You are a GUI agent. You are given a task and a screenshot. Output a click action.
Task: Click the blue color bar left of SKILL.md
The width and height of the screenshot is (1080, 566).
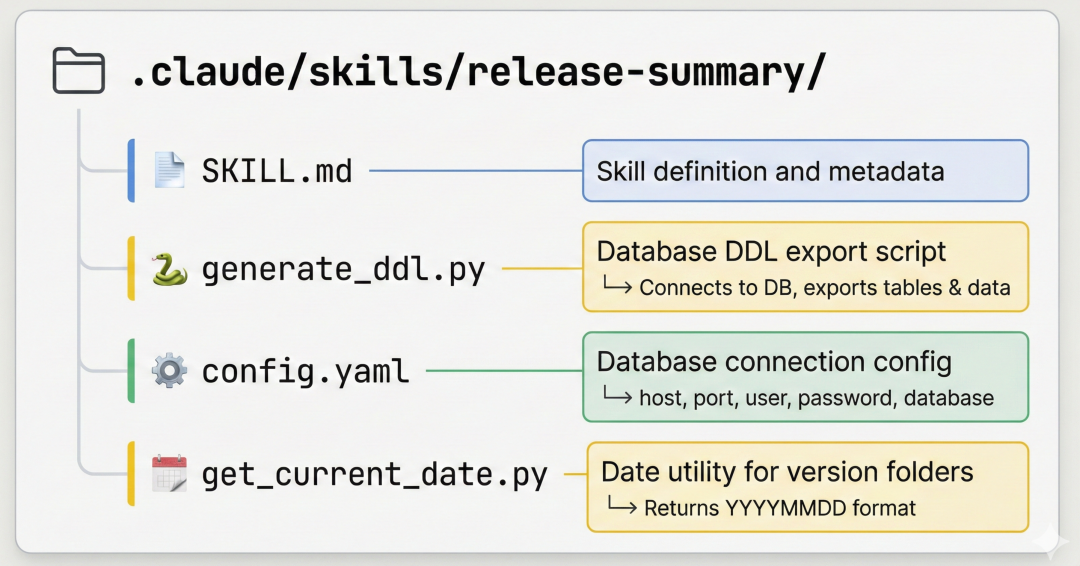(x=131, y=171)
